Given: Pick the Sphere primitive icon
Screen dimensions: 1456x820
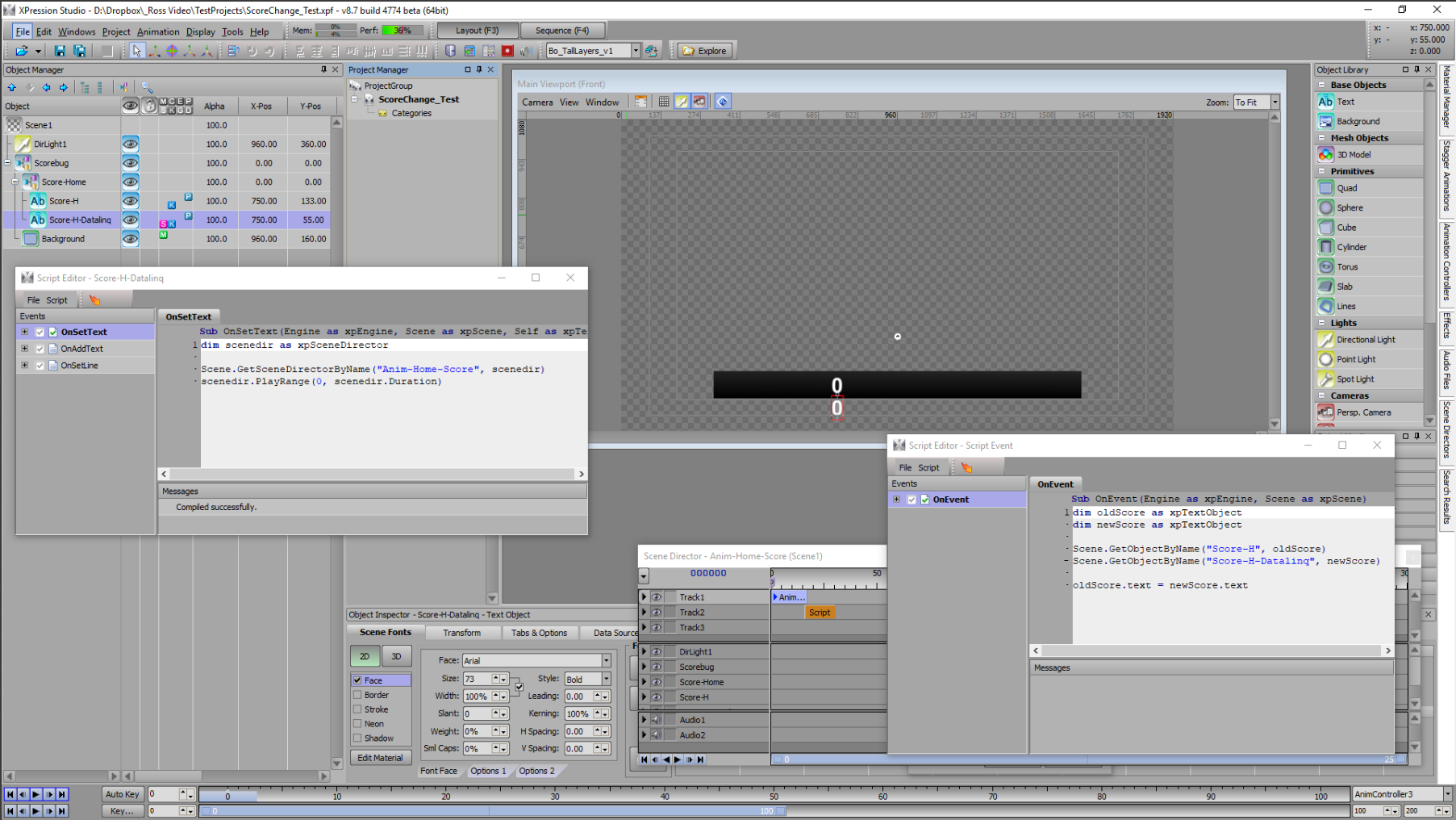Looking at the screenshot, I should tap(1325, 207).
